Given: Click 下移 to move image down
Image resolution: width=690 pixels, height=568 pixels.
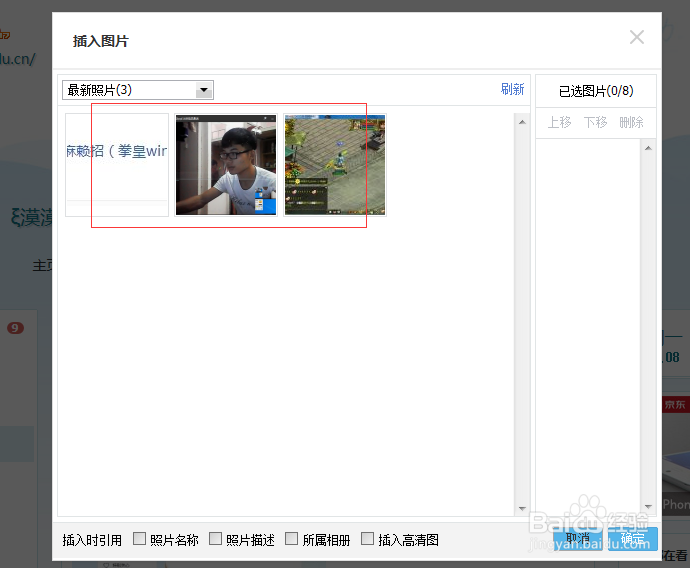Looking at the screenshot, I should pyautogui.click(x=595, y=122).
